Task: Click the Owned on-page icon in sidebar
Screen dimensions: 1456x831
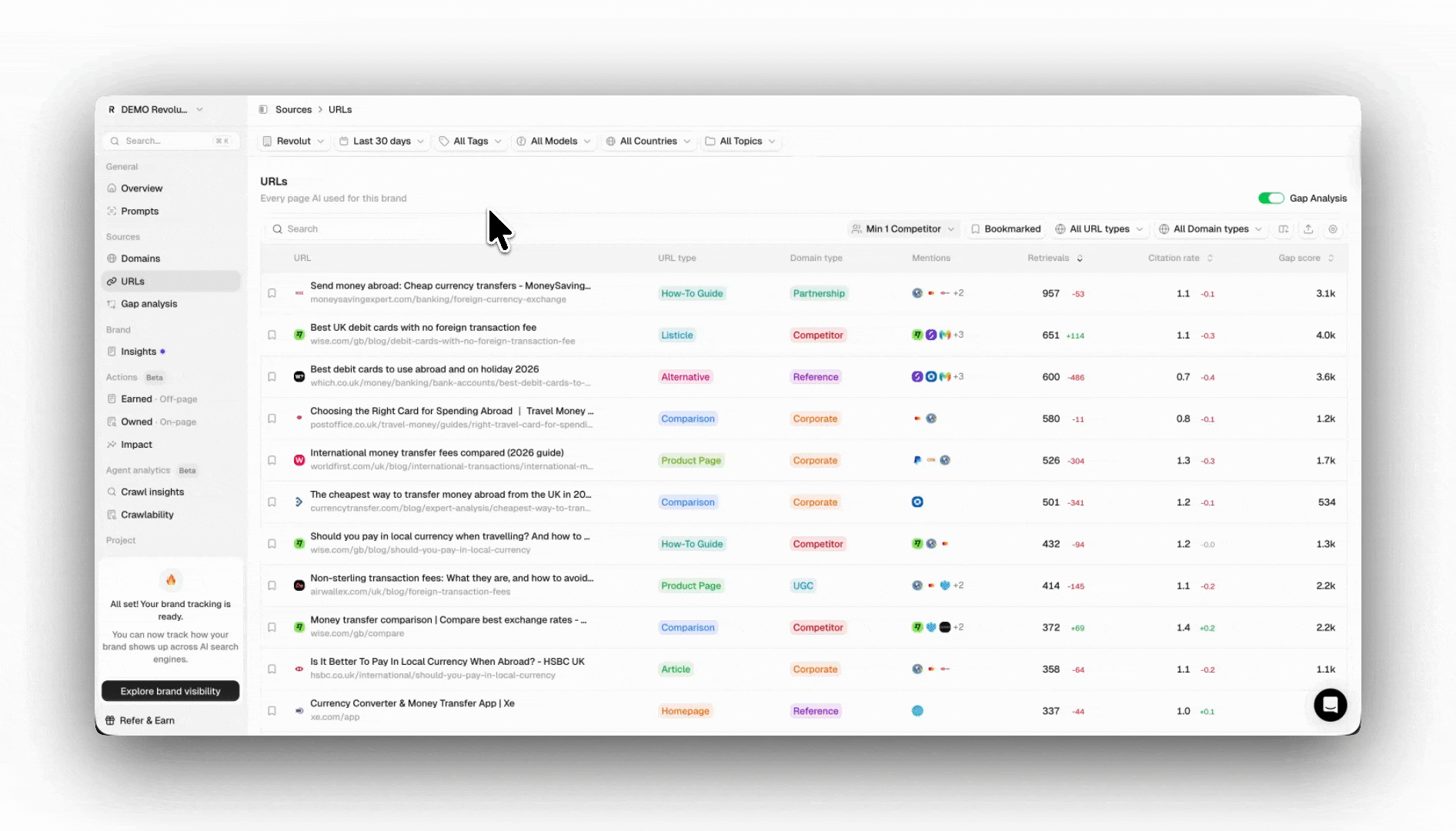Action: coord(112,422)
